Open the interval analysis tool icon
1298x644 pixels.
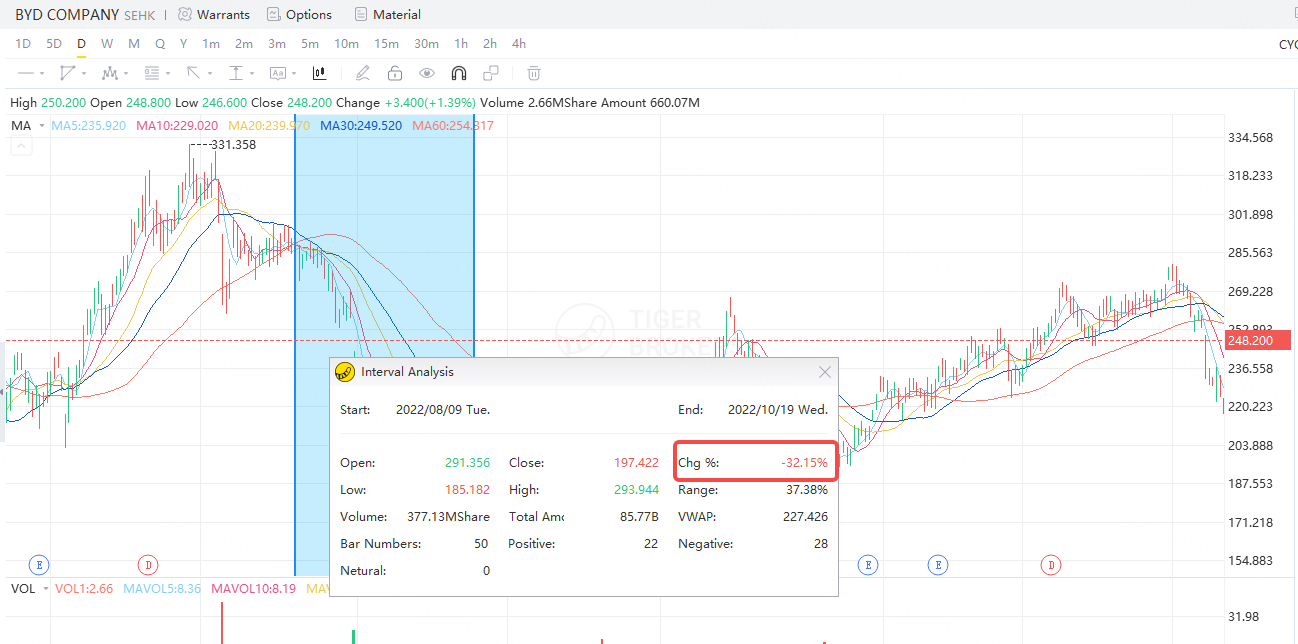click(318, 73)
